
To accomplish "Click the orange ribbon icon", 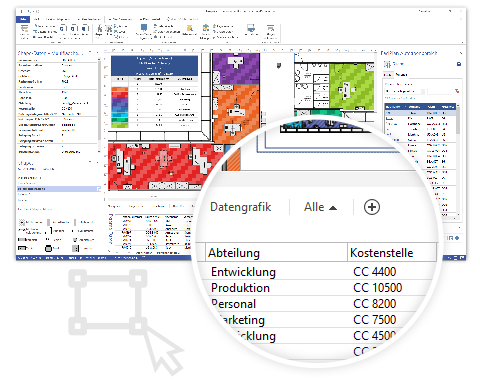I will coord(189,28).
